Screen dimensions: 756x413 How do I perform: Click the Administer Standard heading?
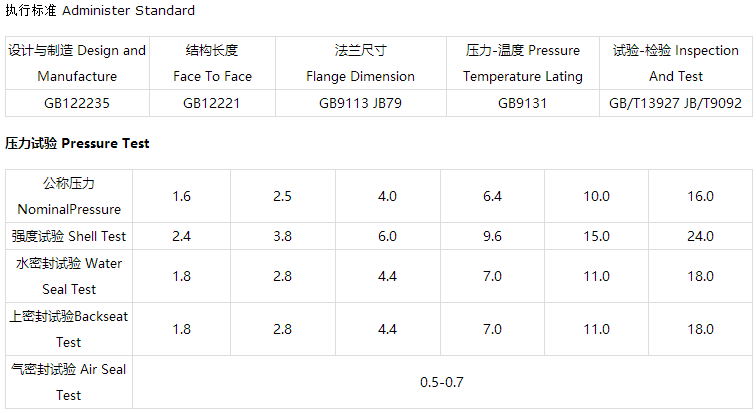pyautogui.click(x=100, y=11)
